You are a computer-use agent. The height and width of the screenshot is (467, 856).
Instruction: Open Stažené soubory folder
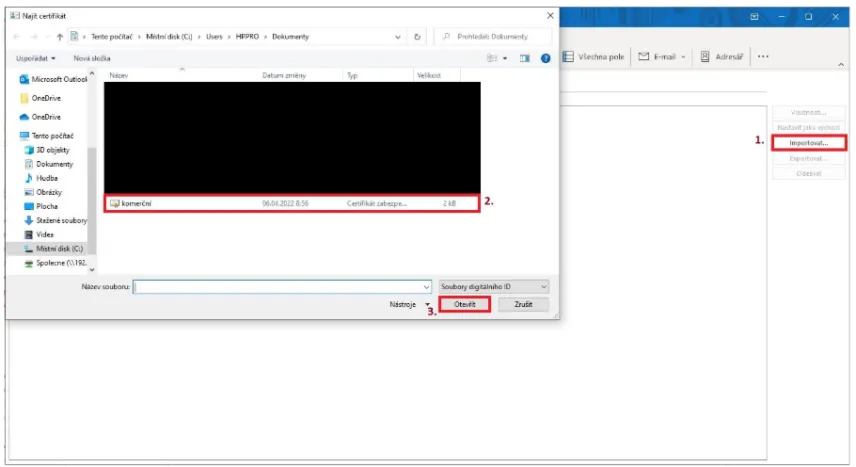[x=55, y=221]
